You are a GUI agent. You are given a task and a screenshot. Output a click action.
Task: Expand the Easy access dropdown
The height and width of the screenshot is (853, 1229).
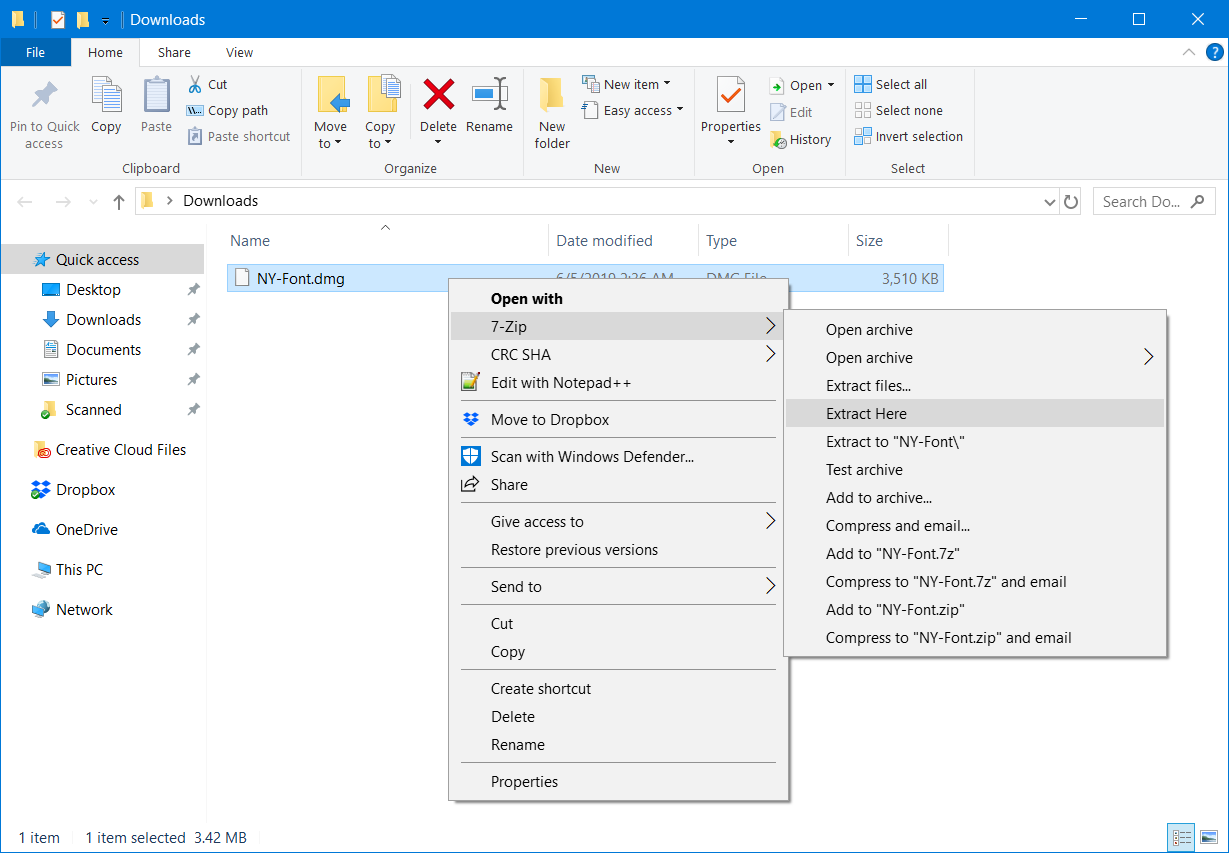coord(643,111)
